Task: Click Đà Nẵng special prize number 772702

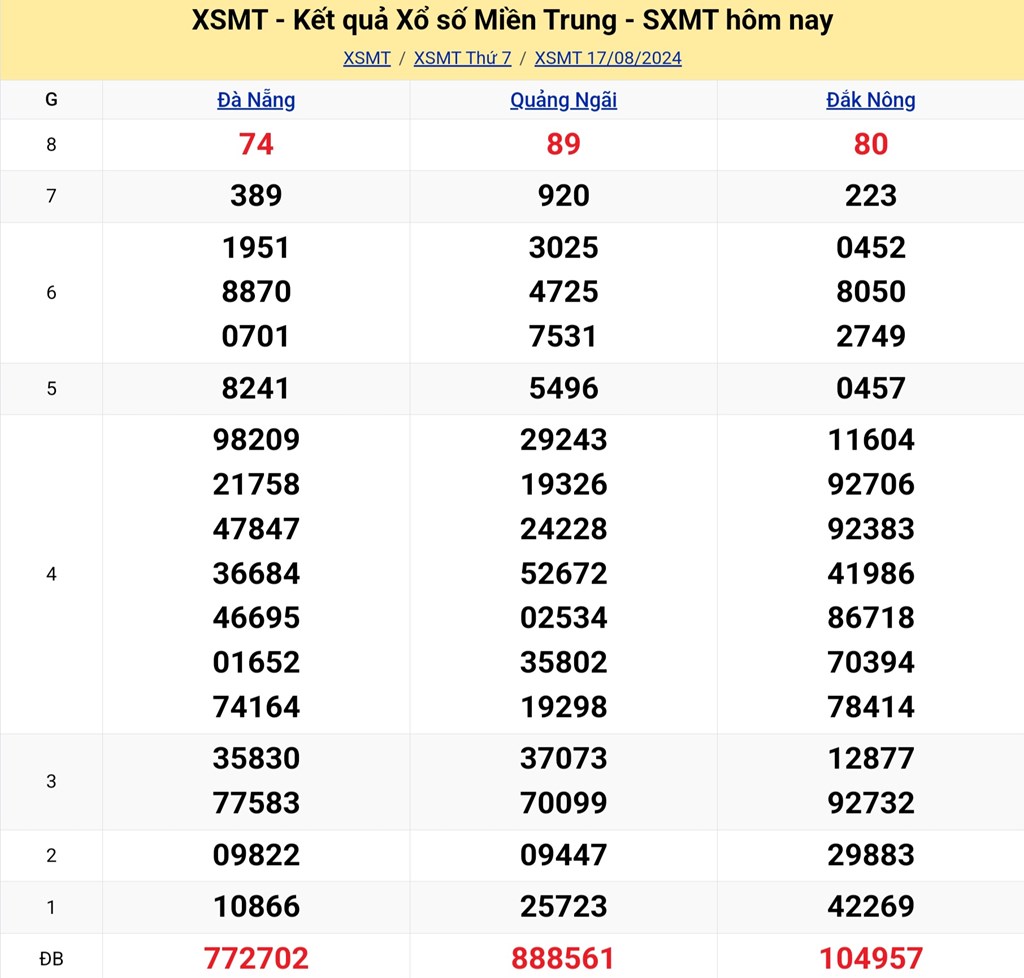Action: tap(256, 958)
